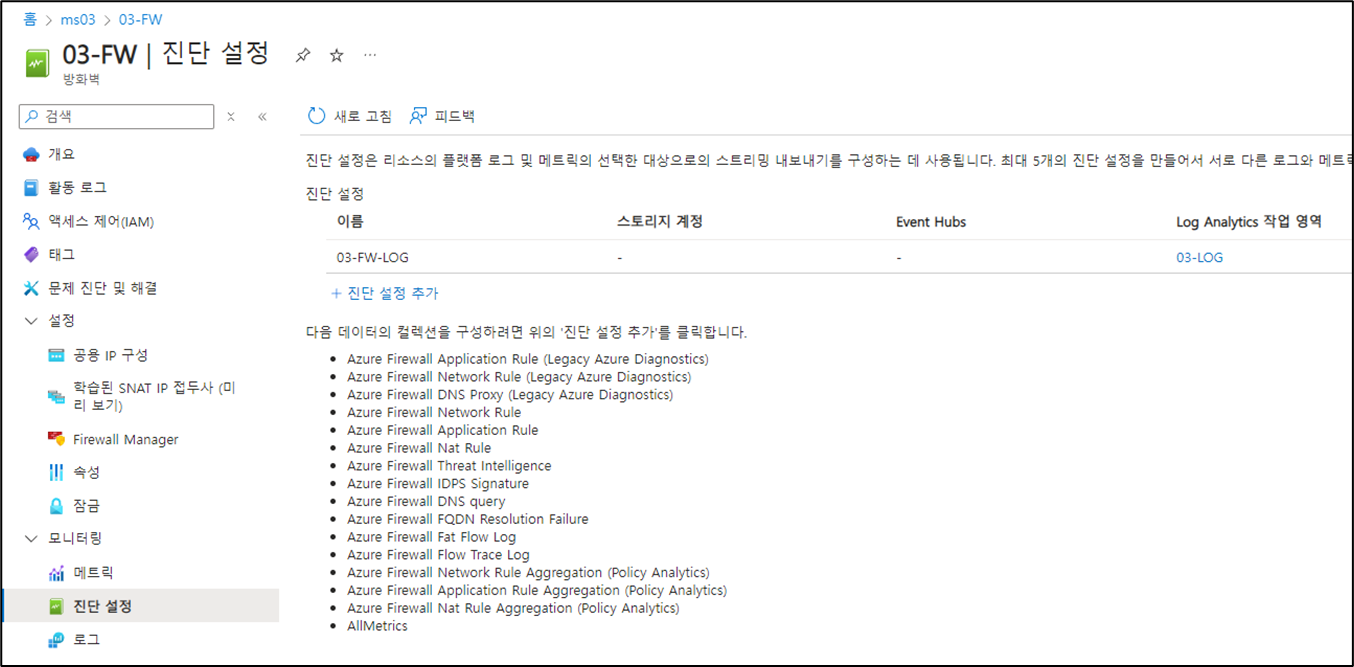Open 03-LOG workspace link

1199,257
